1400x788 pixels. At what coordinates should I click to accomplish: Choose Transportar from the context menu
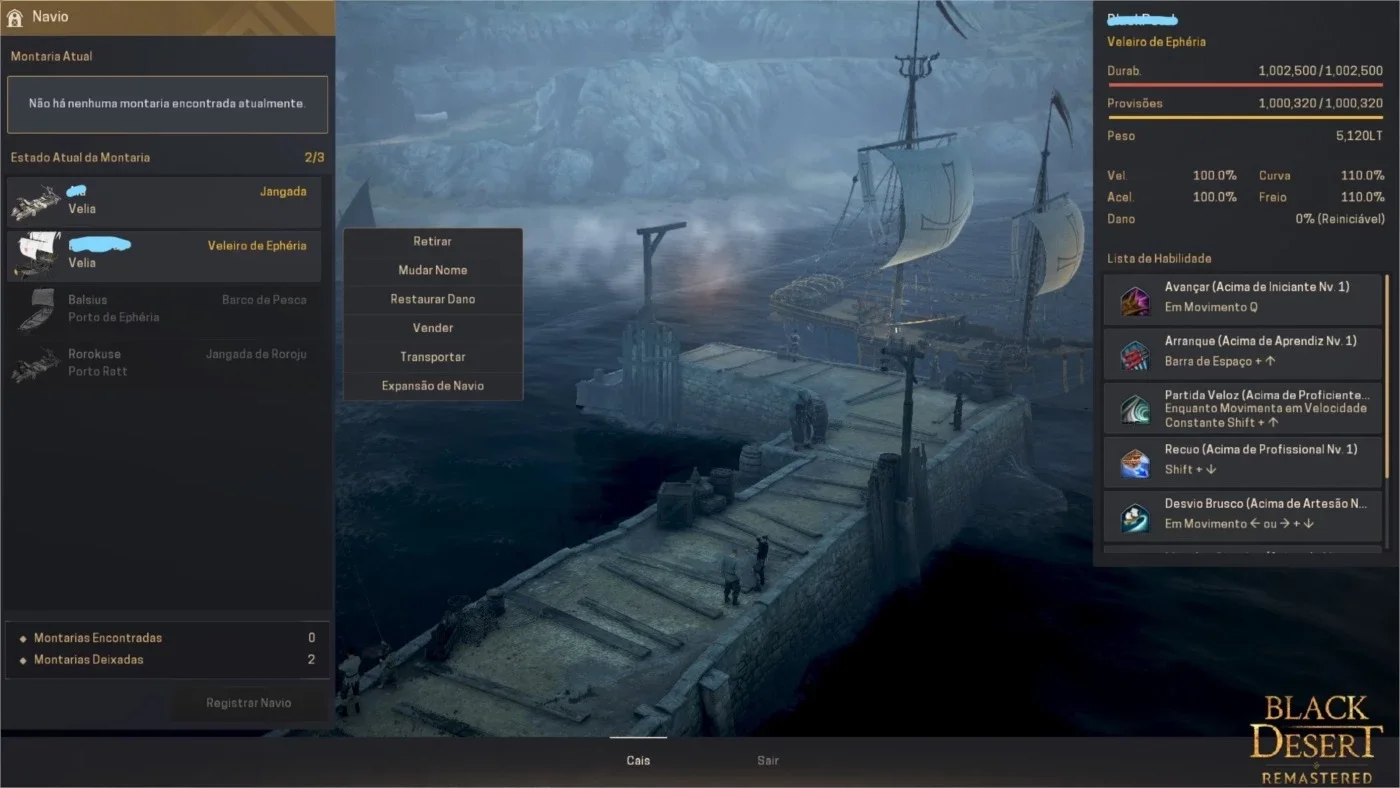tap(433, 357)
